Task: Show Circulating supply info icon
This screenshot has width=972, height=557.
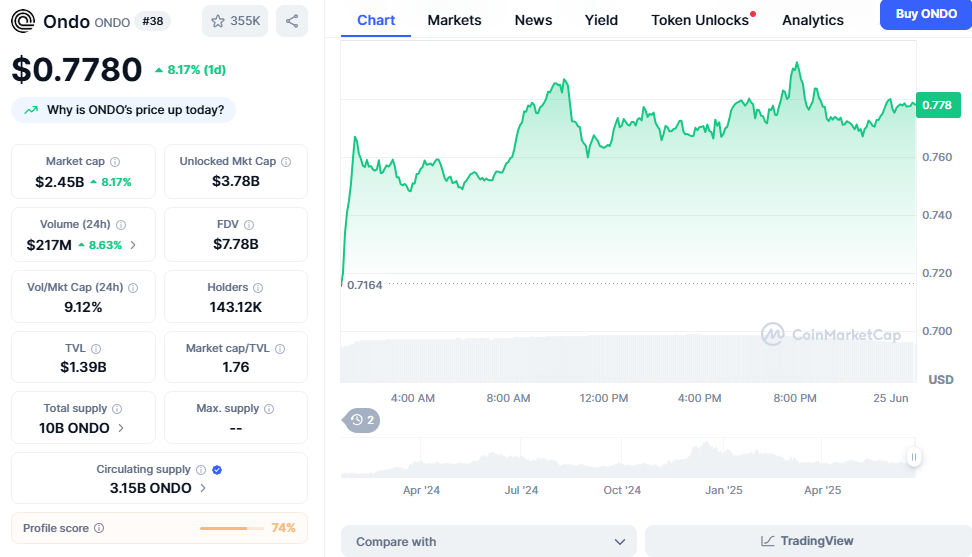Action: pyautogui.click(x=201, y=470)
